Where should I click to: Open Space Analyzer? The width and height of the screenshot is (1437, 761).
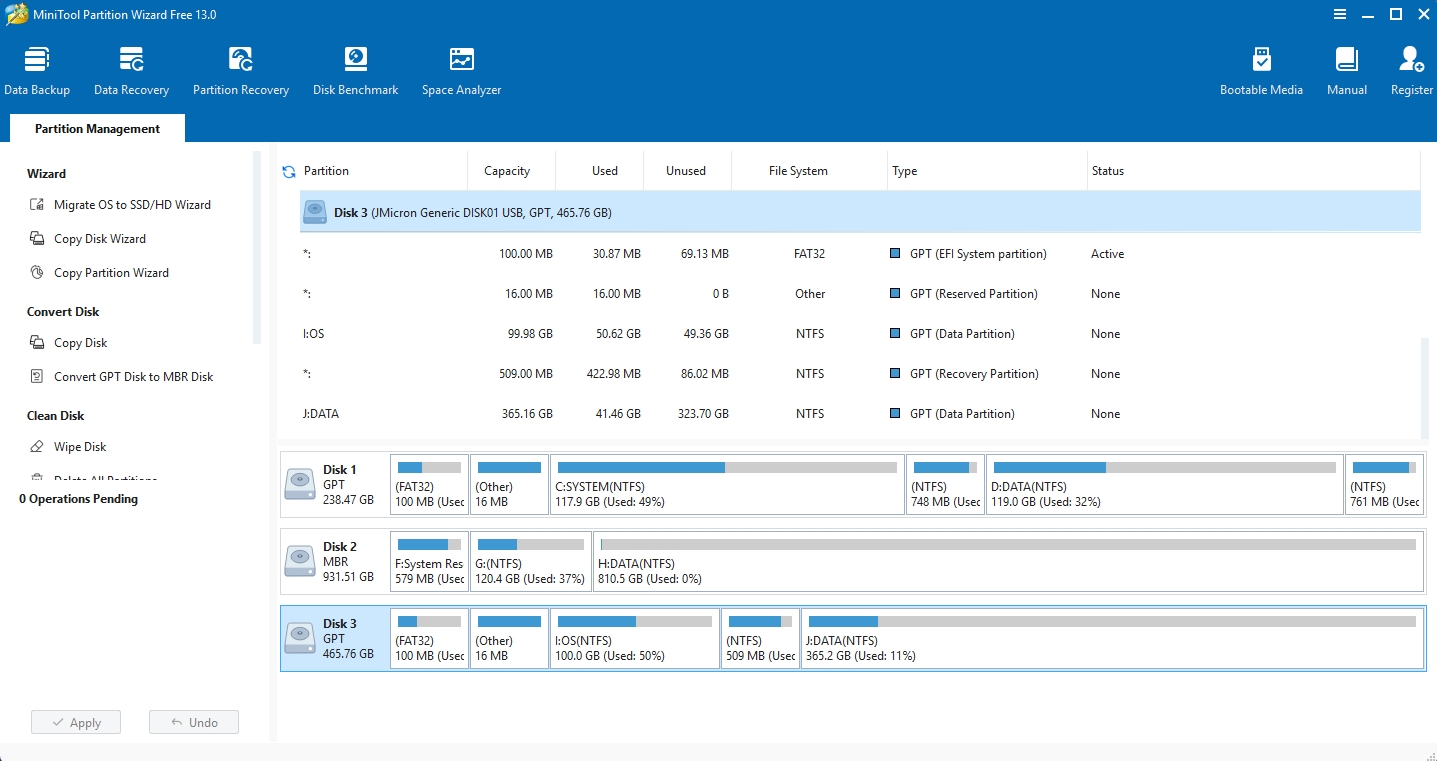pos(461,71)
